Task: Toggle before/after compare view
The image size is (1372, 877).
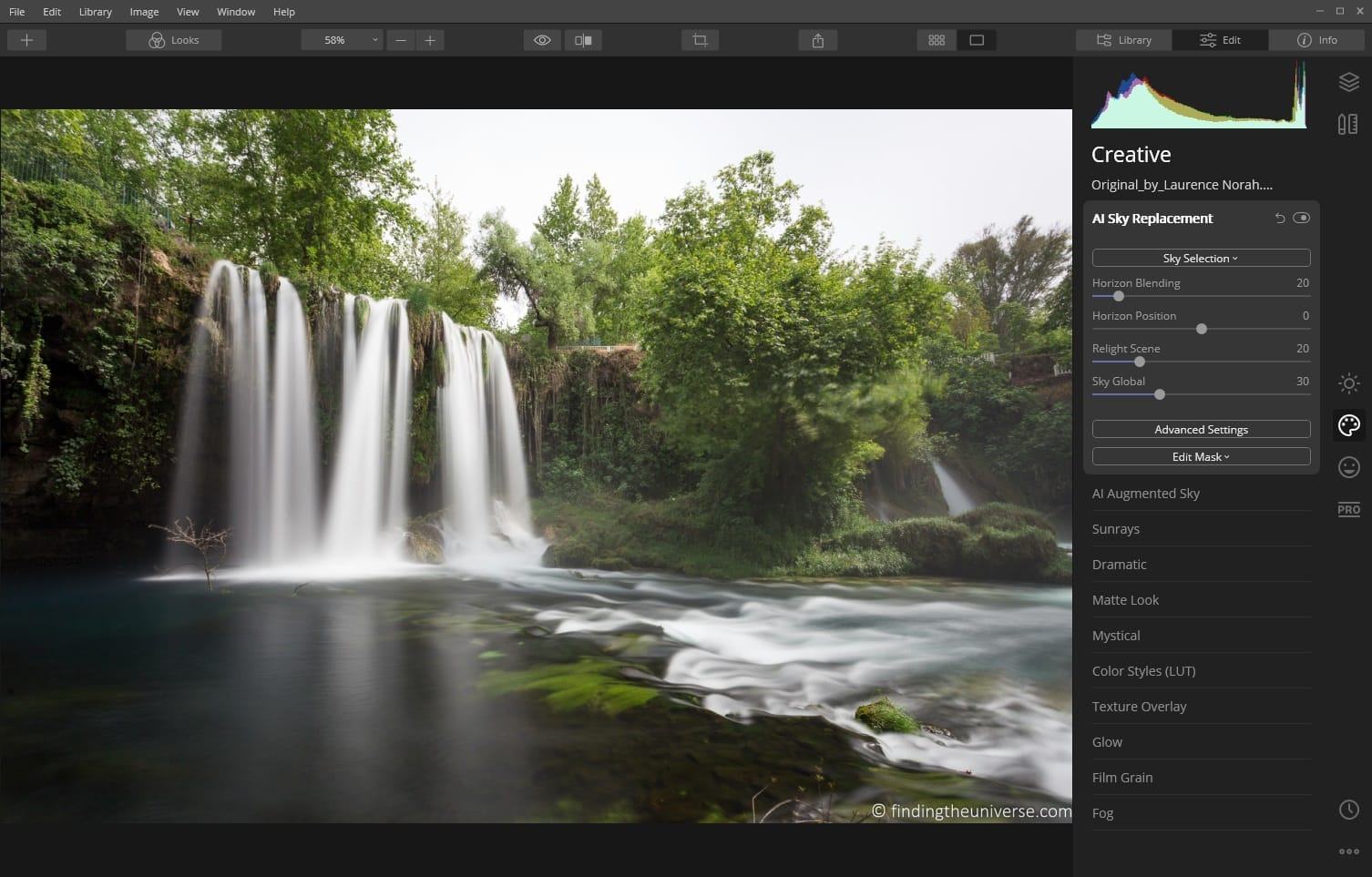Action: (583, 40)
